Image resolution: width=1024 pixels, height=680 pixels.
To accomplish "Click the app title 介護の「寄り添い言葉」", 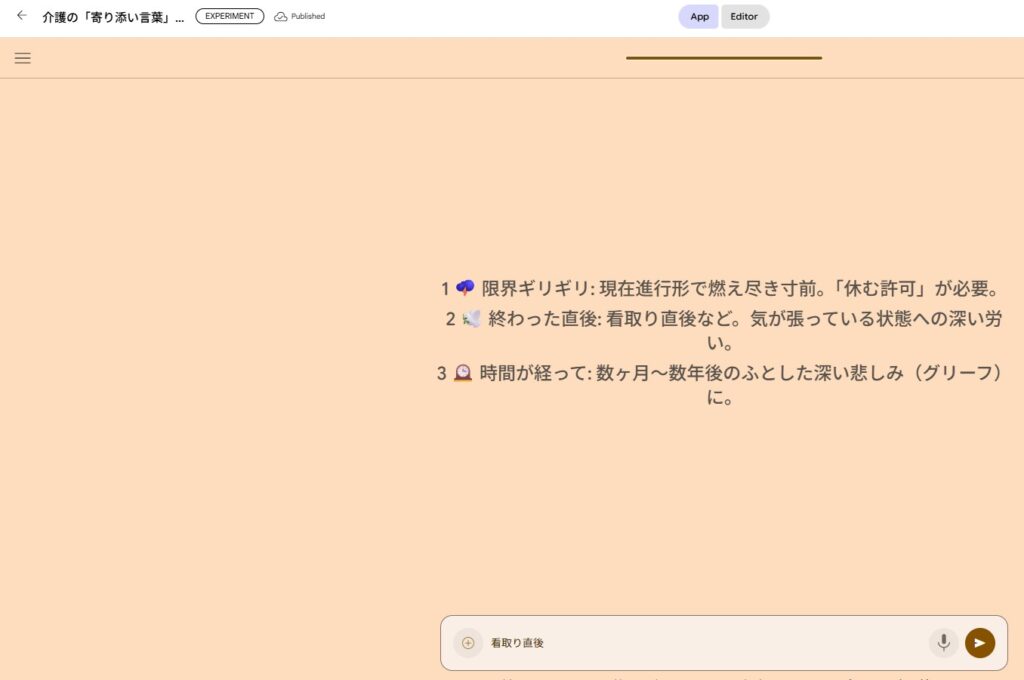I will (x=113, y=17).
